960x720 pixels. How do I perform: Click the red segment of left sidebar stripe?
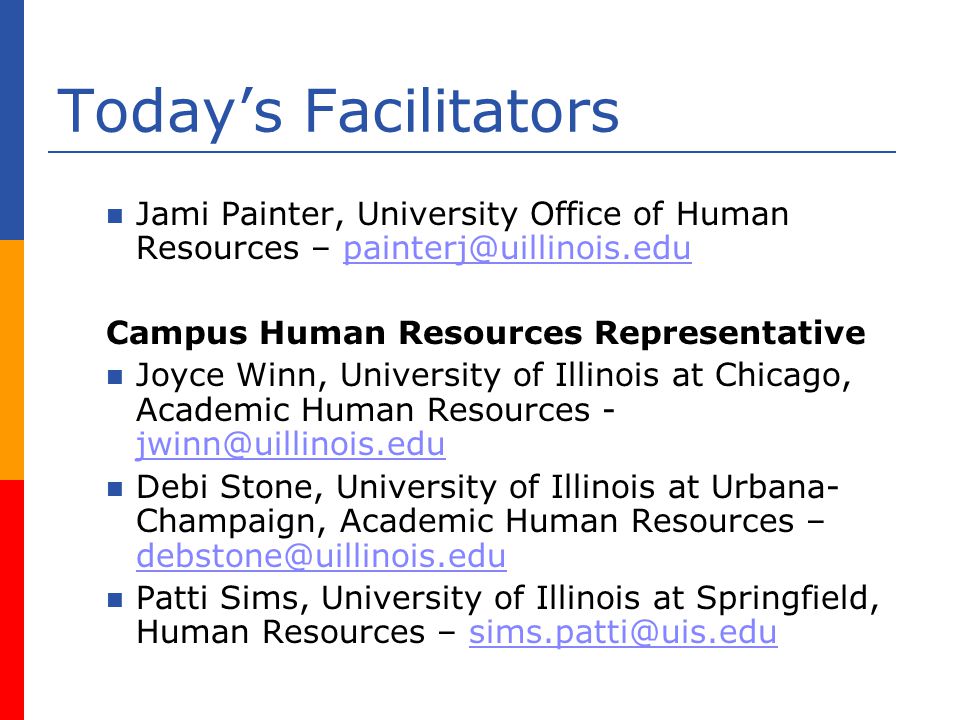tap(12, 600)
